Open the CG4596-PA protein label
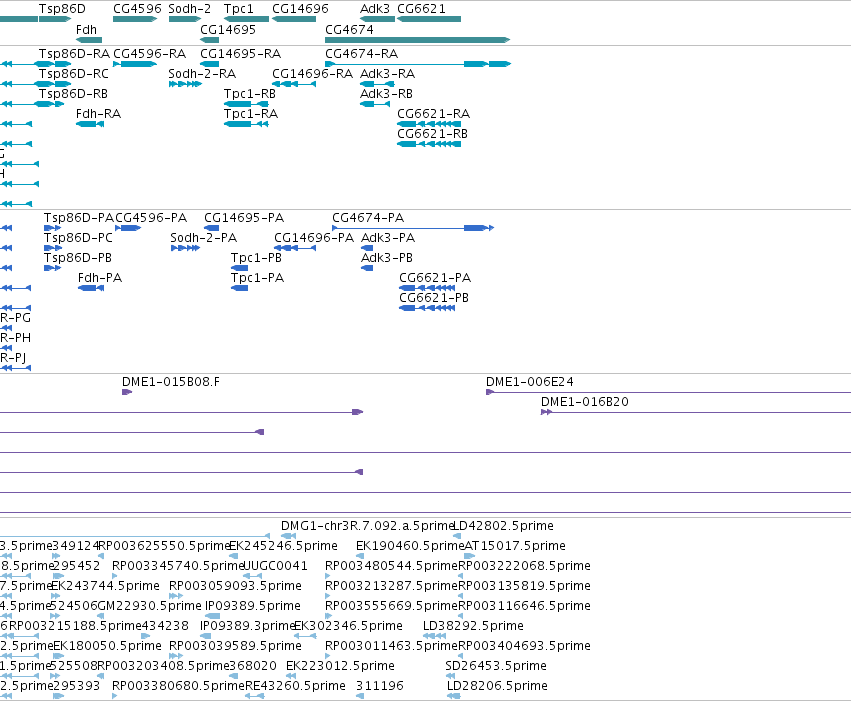This screenshot has height=701, width=851. pyautogui.click(x=151, y=218)
